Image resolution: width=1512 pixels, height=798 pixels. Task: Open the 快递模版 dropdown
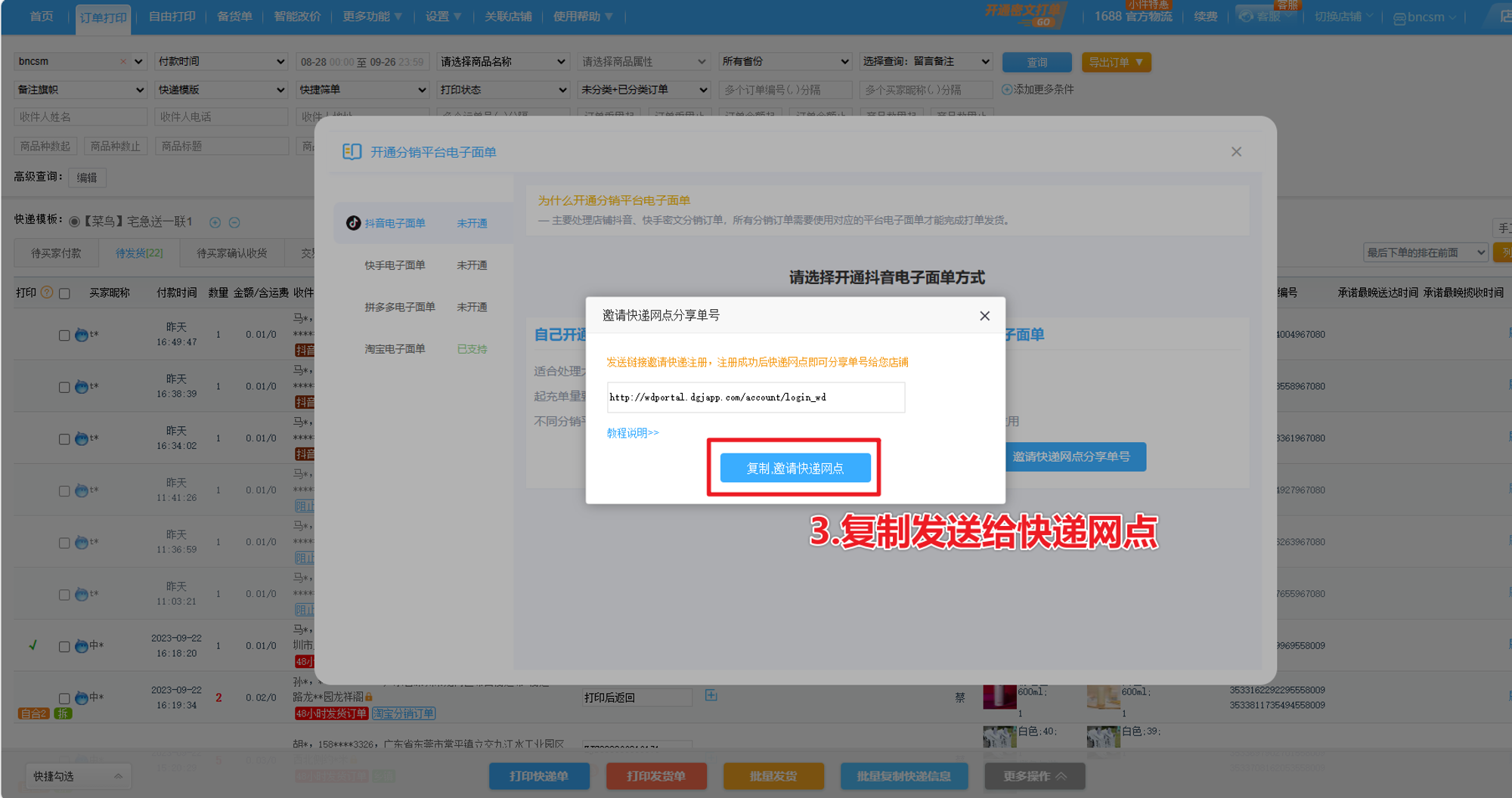click(x=221, y=90)
